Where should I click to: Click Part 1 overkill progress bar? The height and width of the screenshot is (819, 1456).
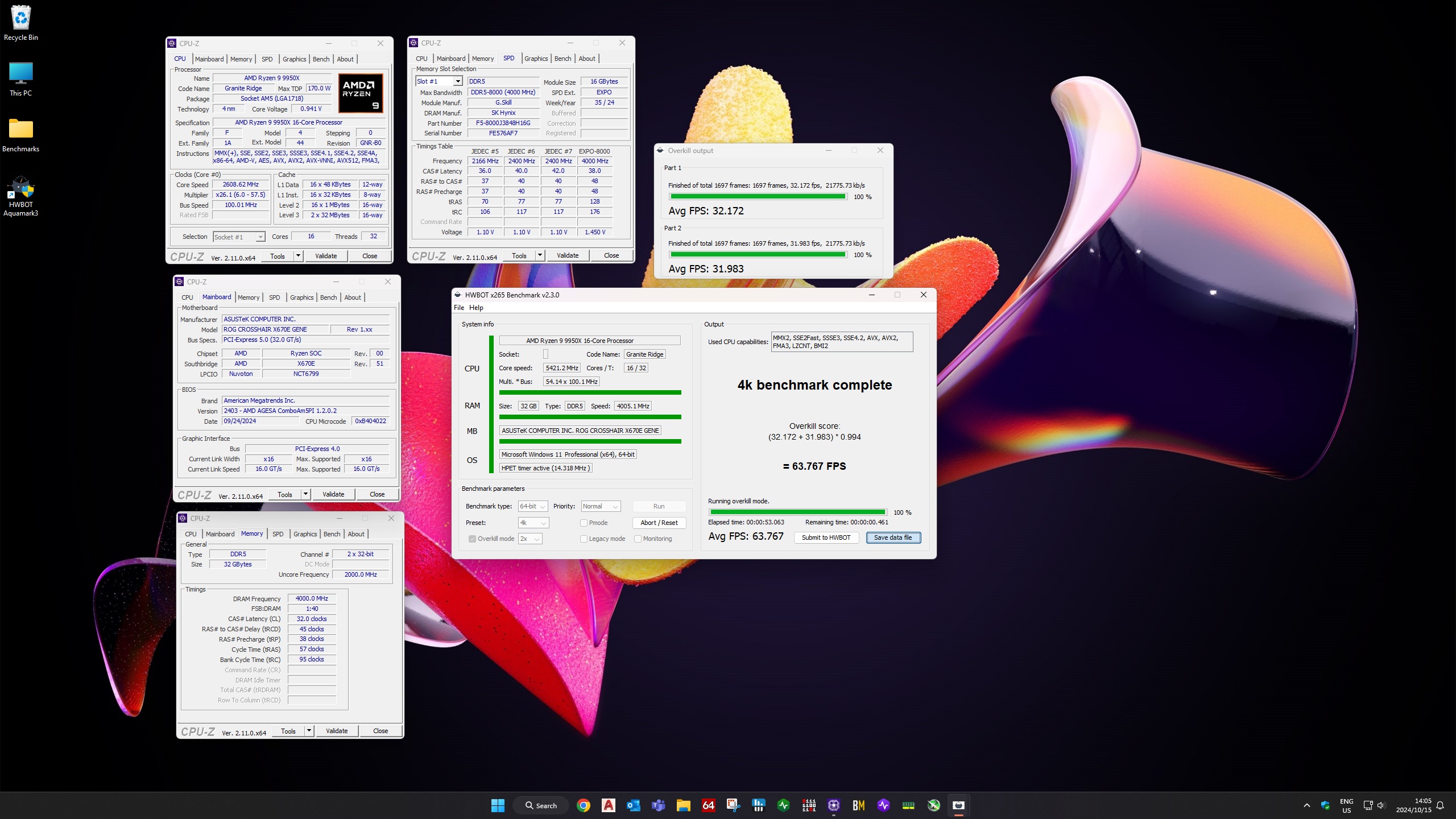pos(758,197)
